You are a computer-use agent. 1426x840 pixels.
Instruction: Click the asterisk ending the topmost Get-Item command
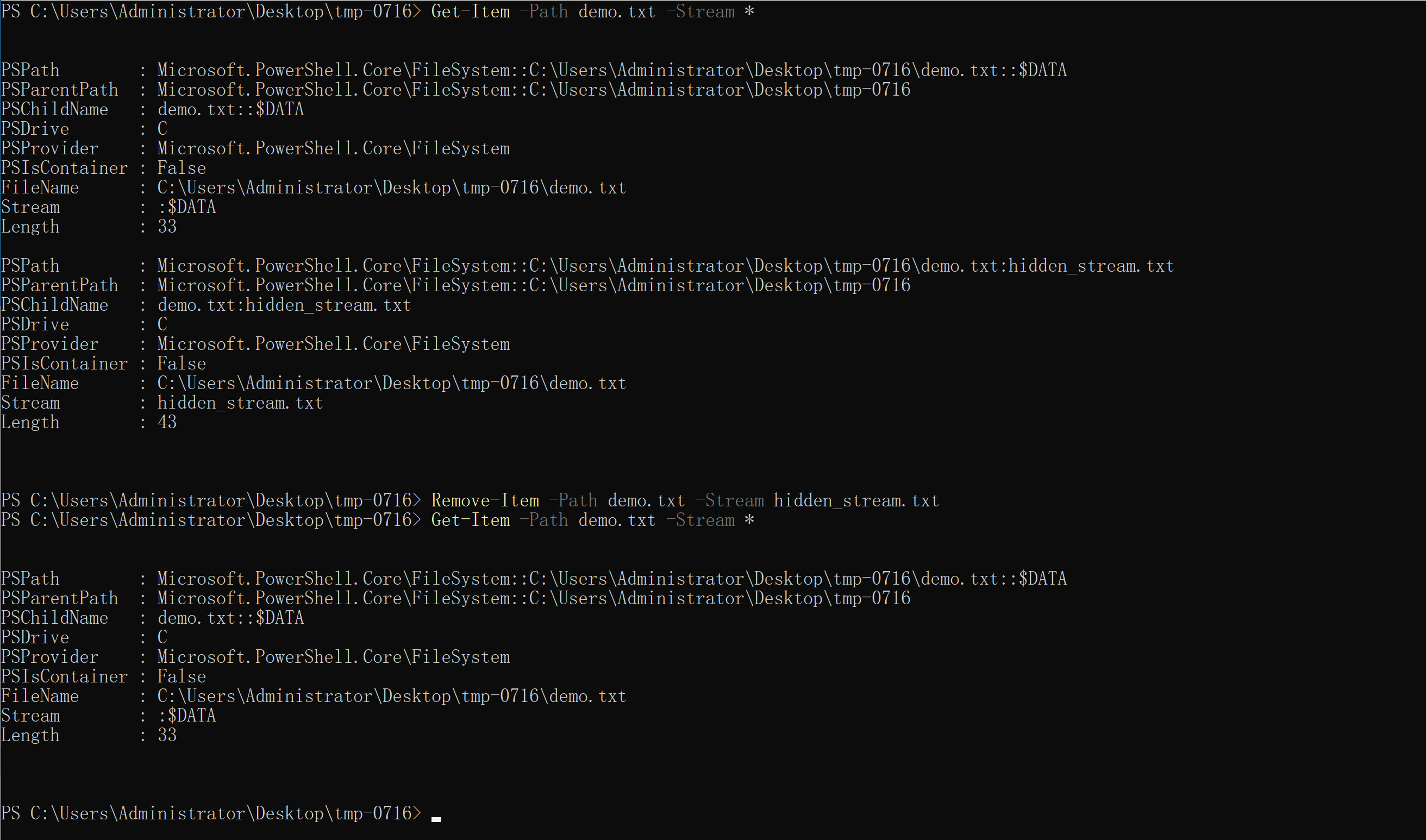[x=749, y=12]
